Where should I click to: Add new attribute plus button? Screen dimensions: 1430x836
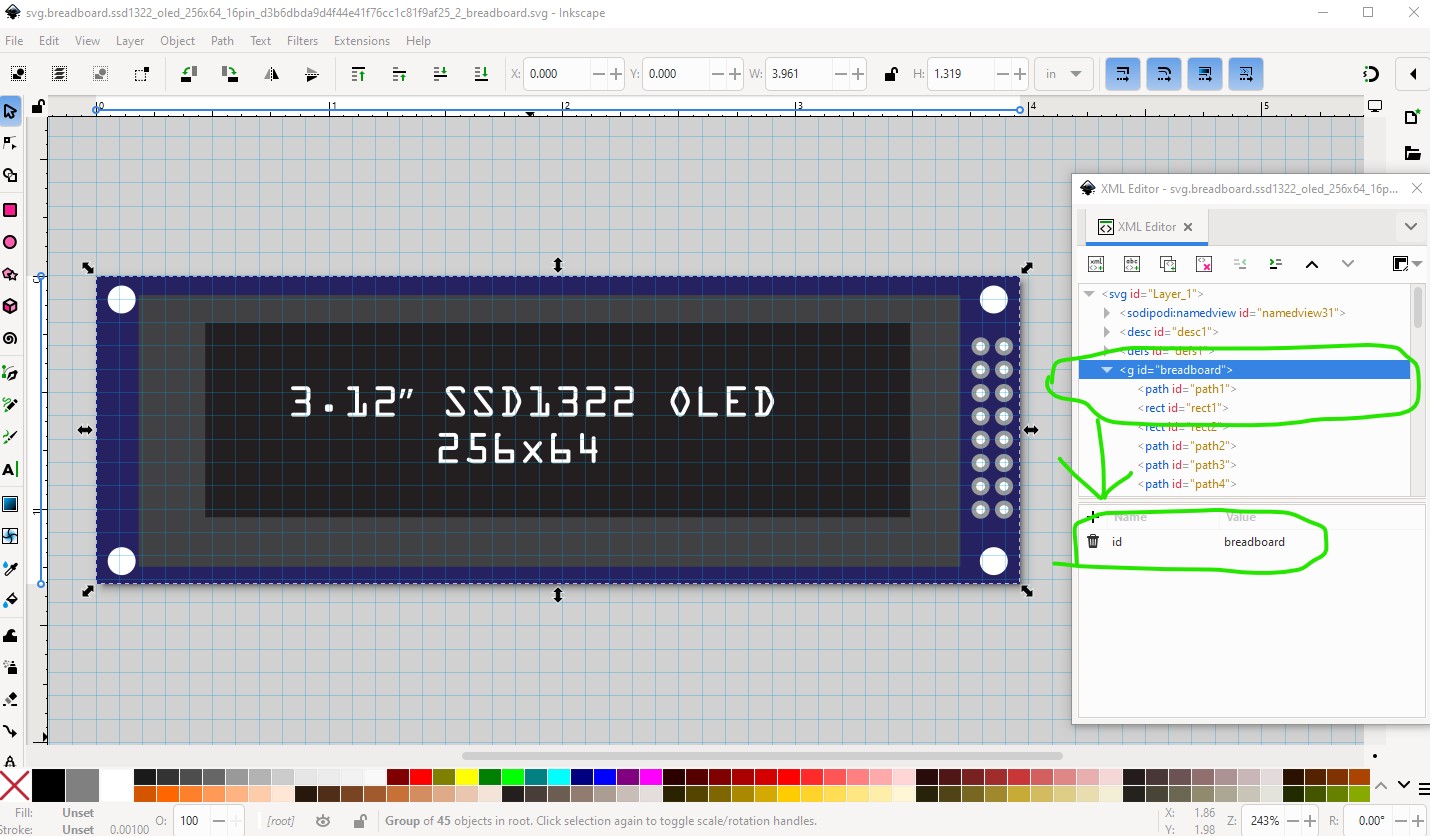(1093, 517)
